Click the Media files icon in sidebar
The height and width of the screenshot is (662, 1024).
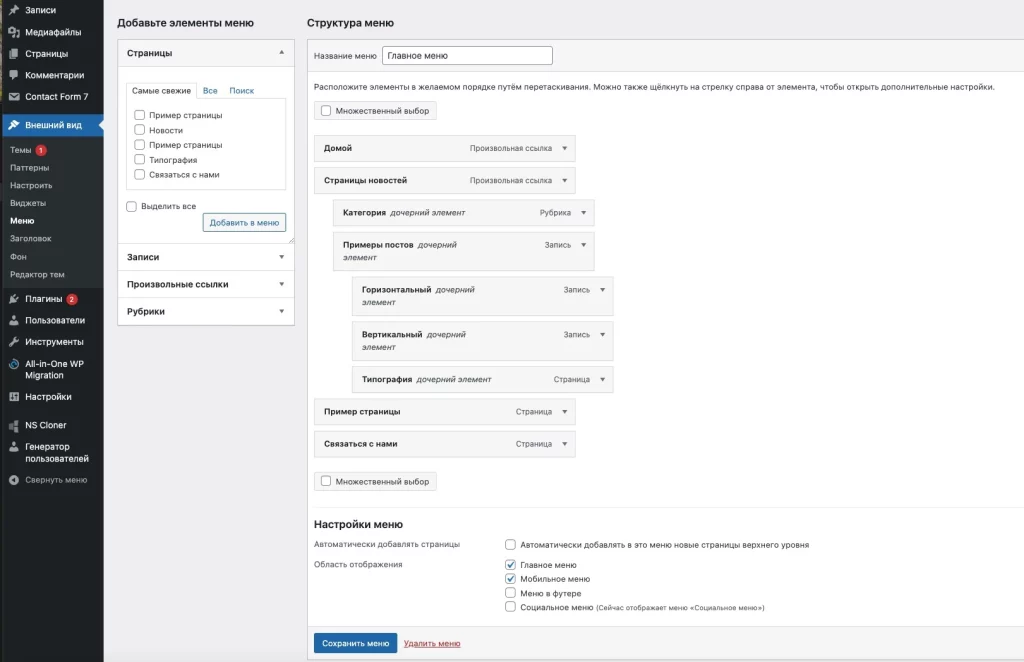pyautogui.click(x=14, y=32)
